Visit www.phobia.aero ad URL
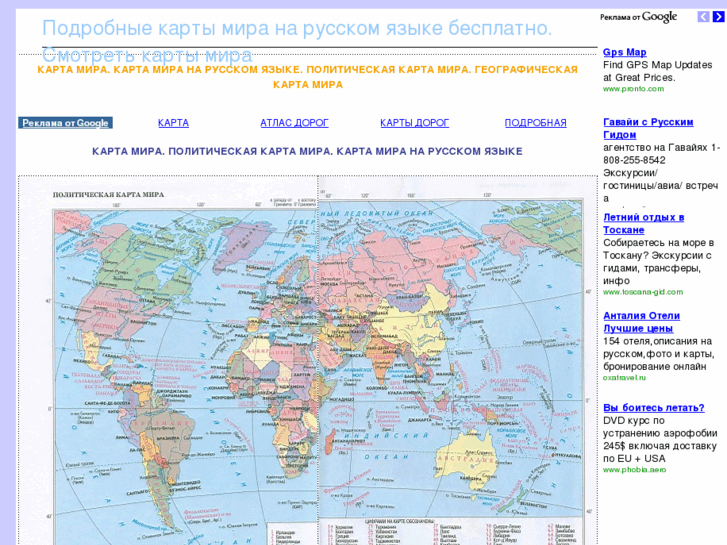This screenshot has height=545, width=727. click(634, 470)
